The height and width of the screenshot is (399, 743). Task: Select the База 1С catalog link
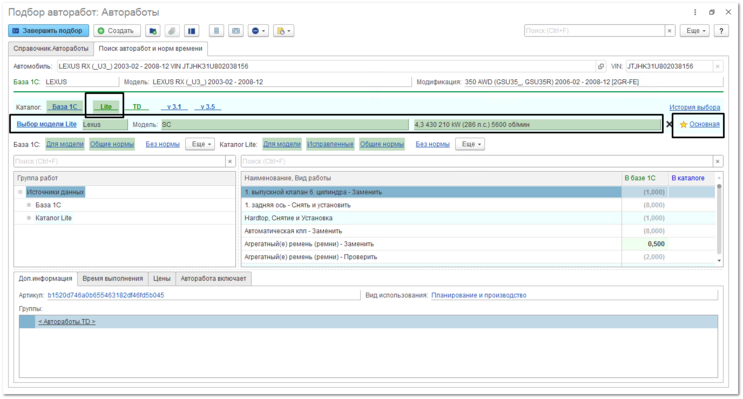[x=64, y=107]
